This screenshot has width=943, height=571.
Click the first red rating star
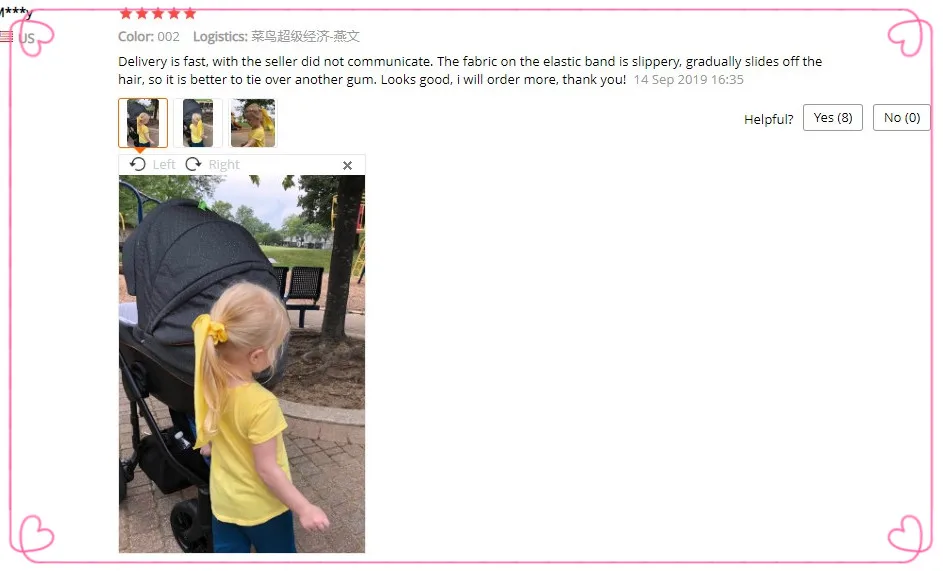[x=126, y=13]
